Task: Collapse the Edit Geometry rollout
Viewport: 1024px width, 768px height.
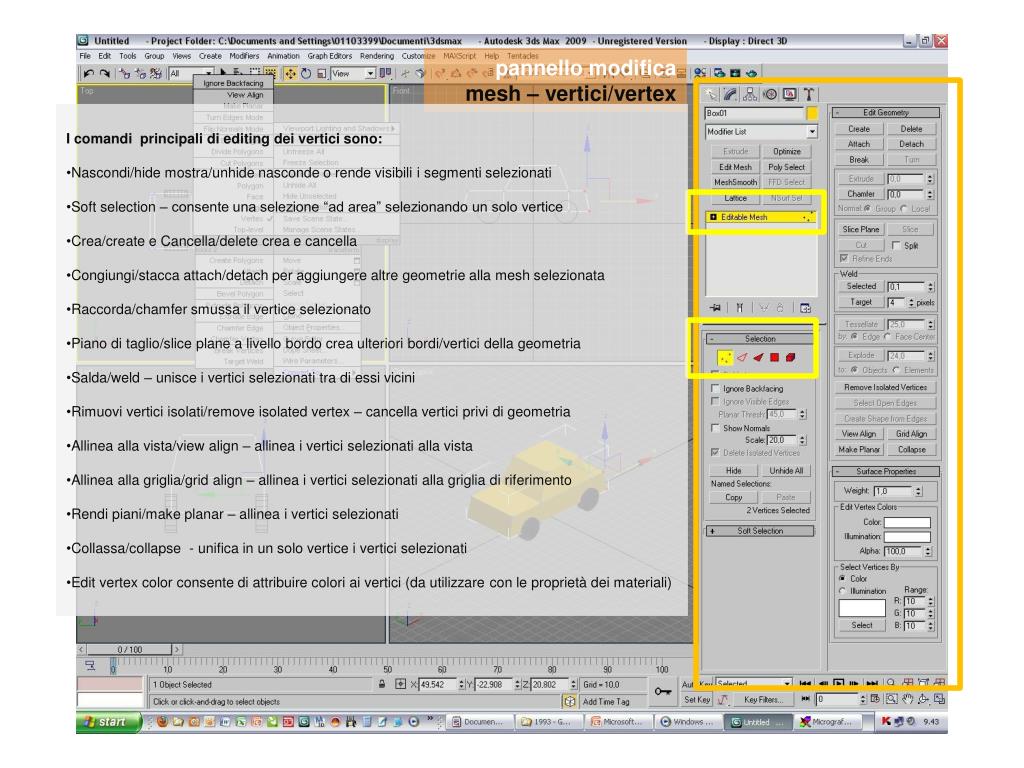Action: pyautogui.click(x=886, y=113)
